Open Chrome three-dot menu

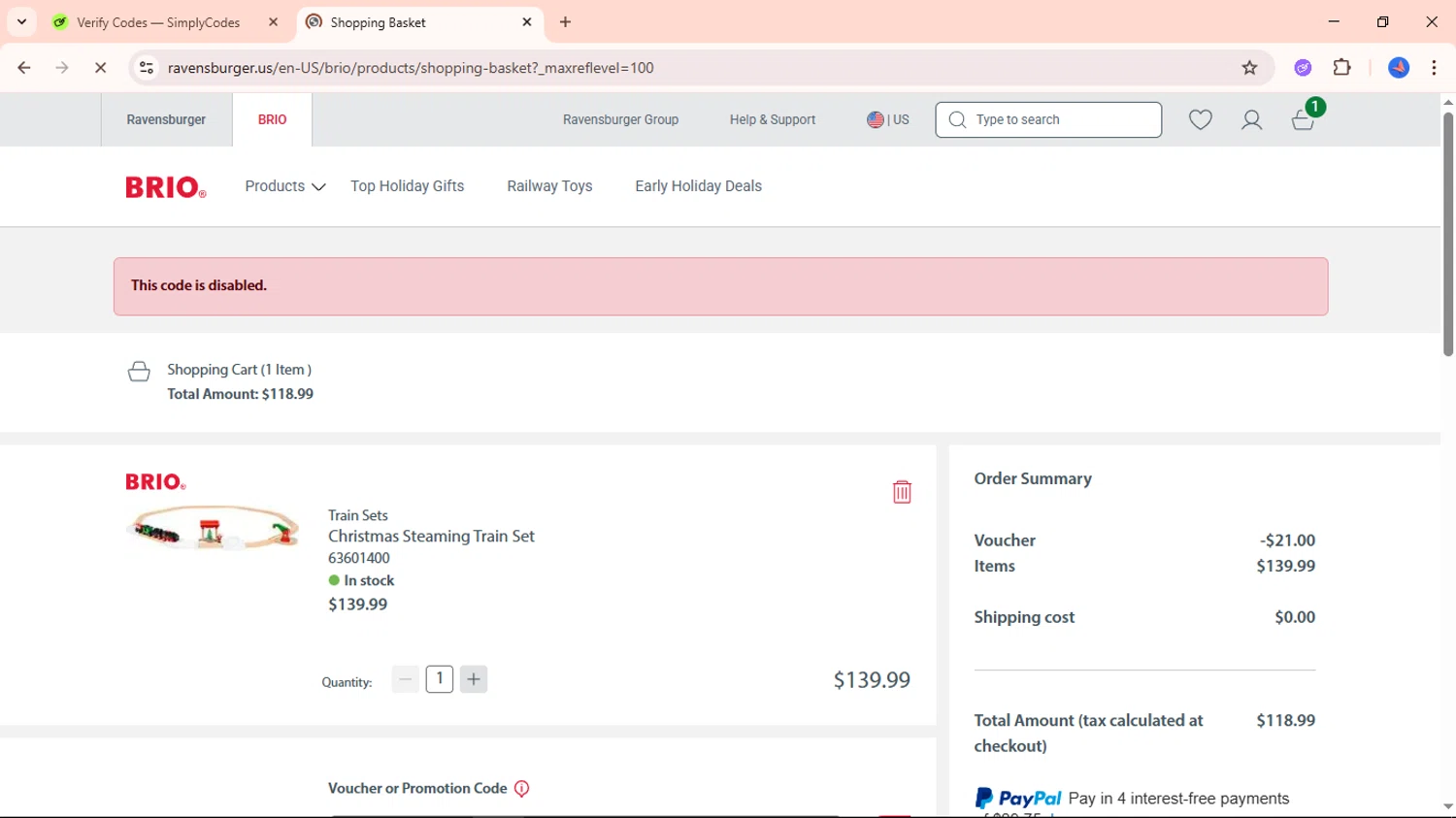pyautogui.click(x=1434, y=68)
